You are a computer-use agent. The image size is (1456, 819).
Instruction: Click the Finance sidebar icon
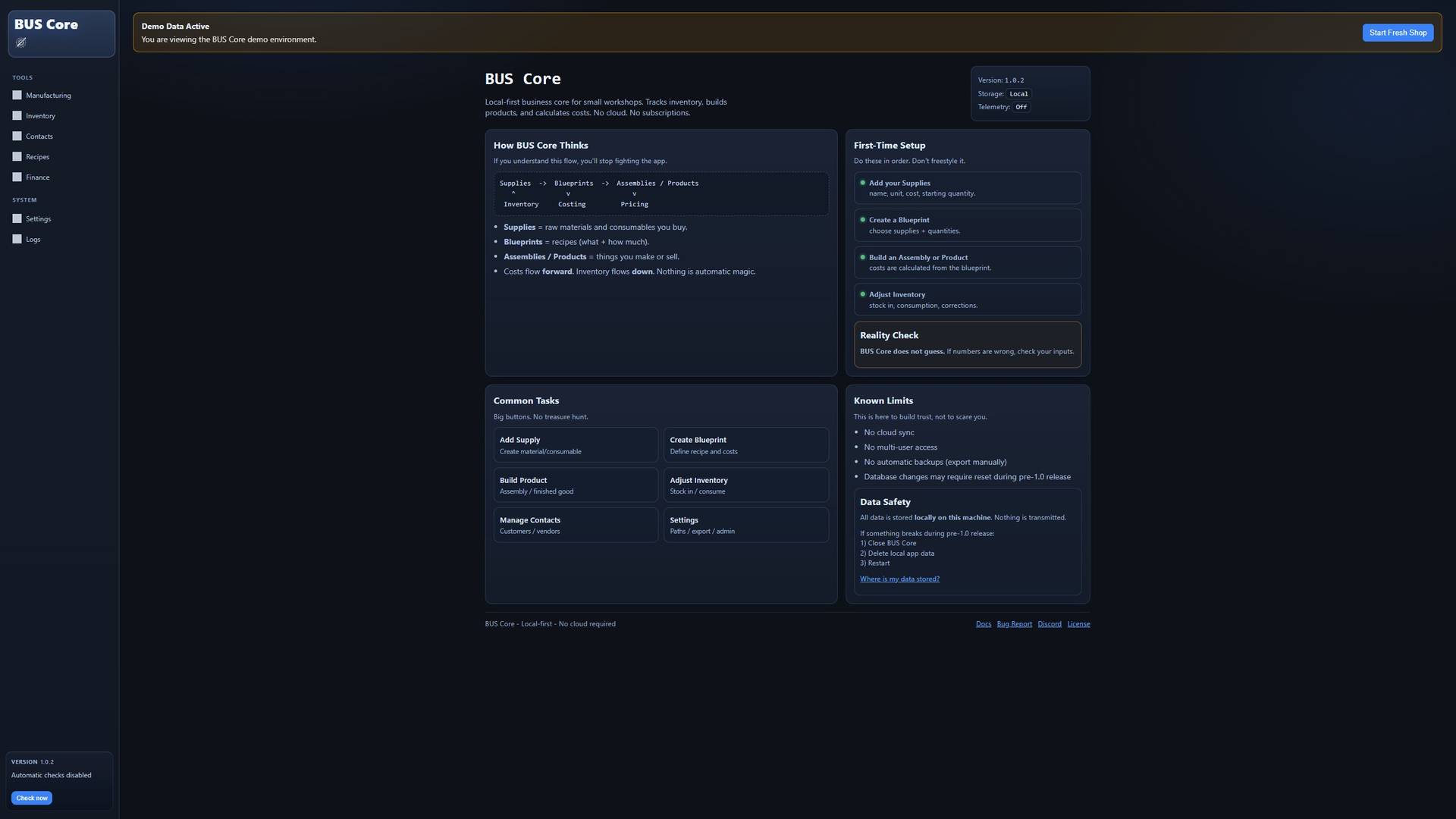click(x=17, y=177)
